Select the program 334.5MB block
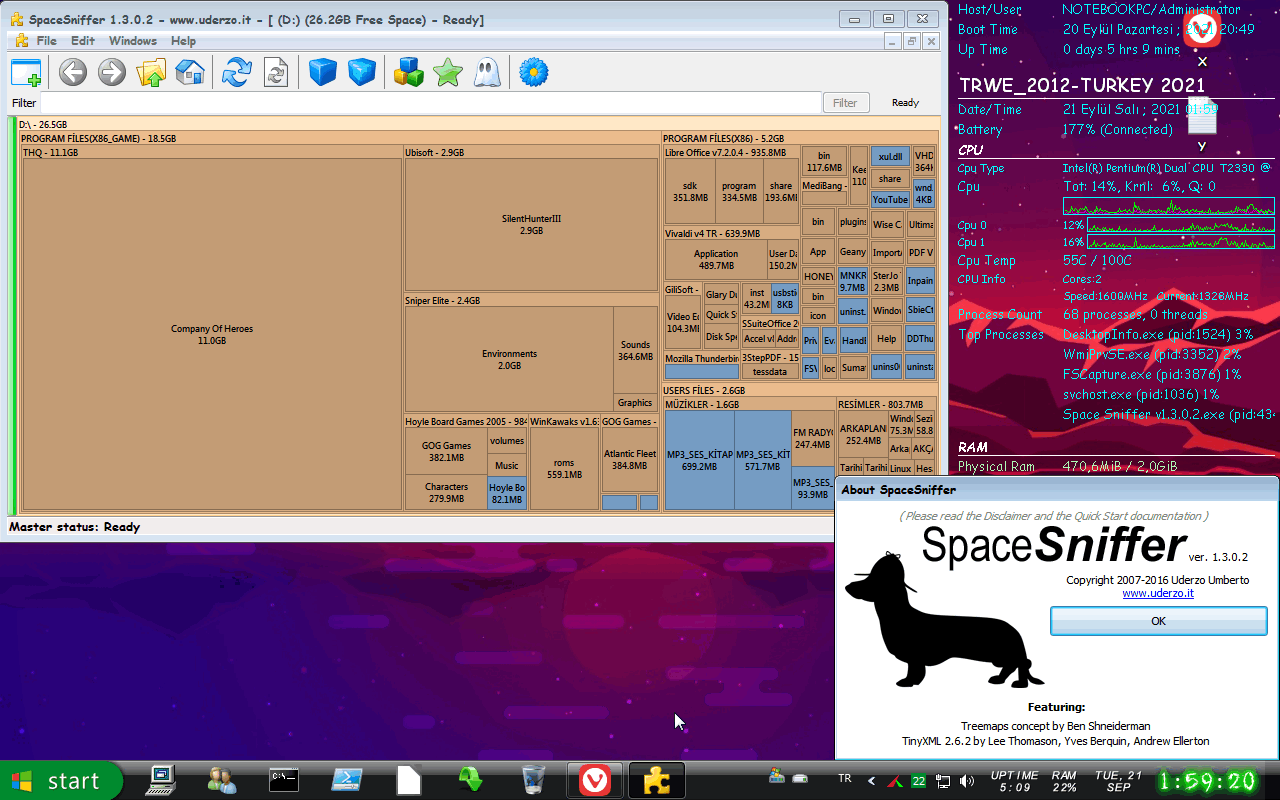 (739, 191)
